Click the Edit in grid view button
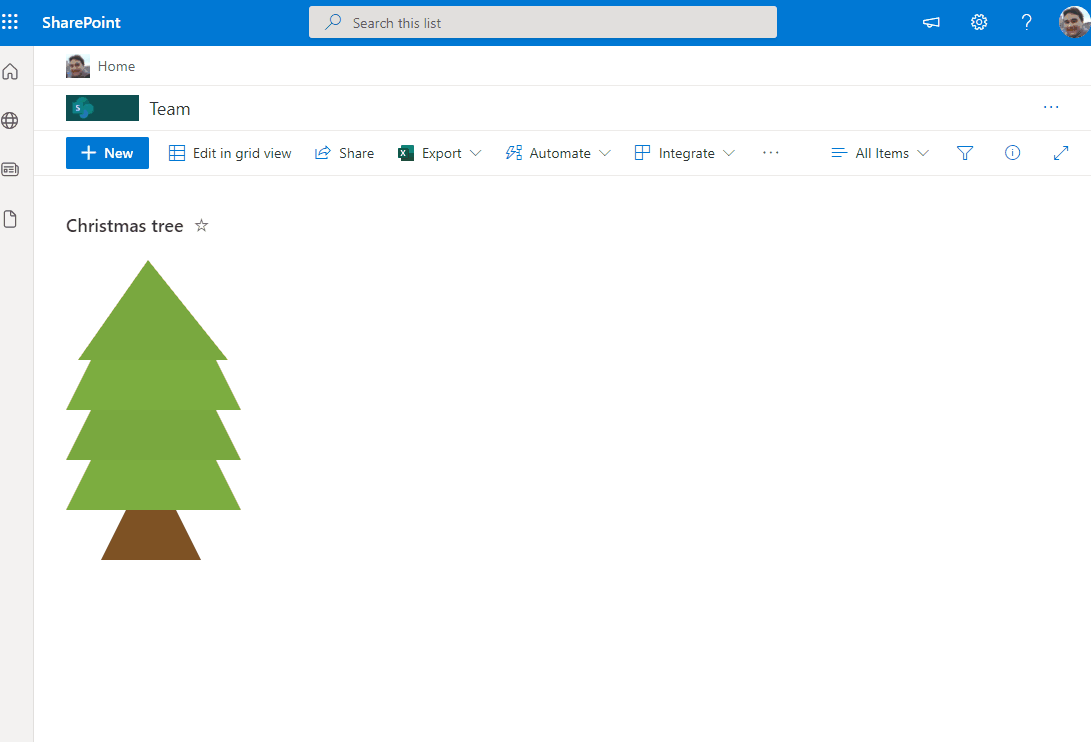This screenshot has width=1091, height=742. point(230,153)
